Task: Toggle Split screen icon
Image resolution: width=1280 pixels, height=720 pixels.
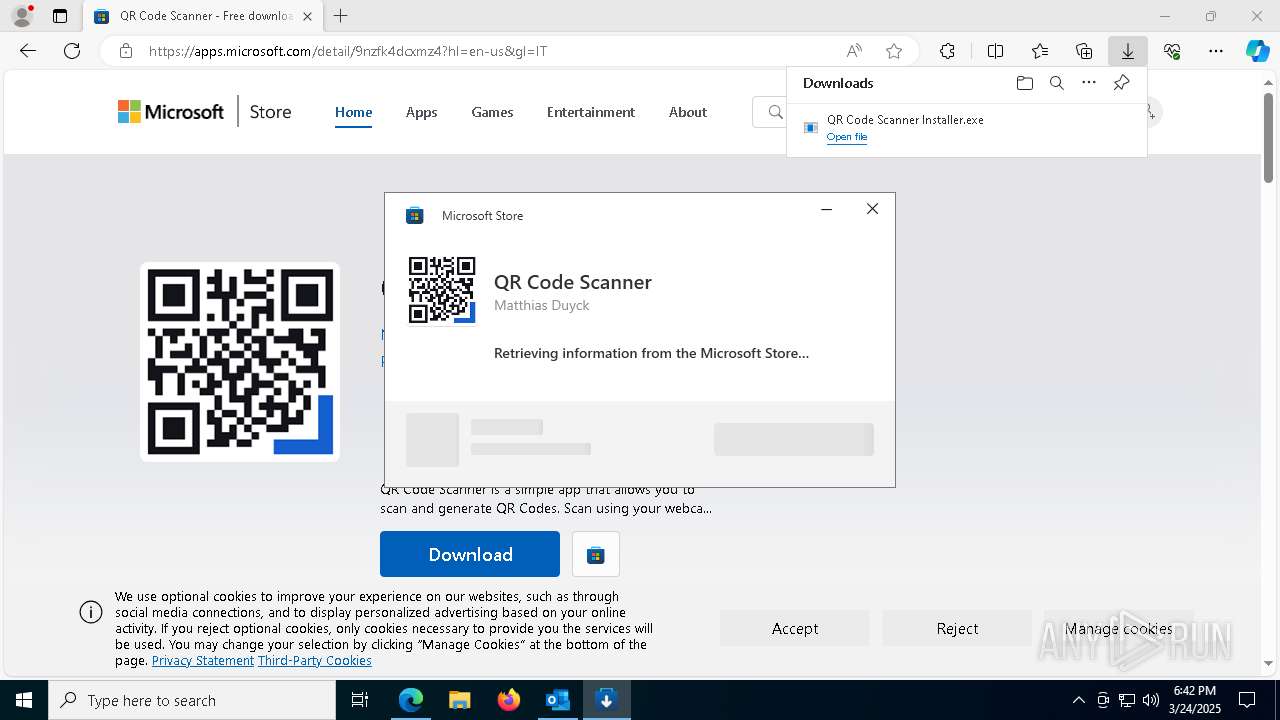Action: (x=996, y=51)
